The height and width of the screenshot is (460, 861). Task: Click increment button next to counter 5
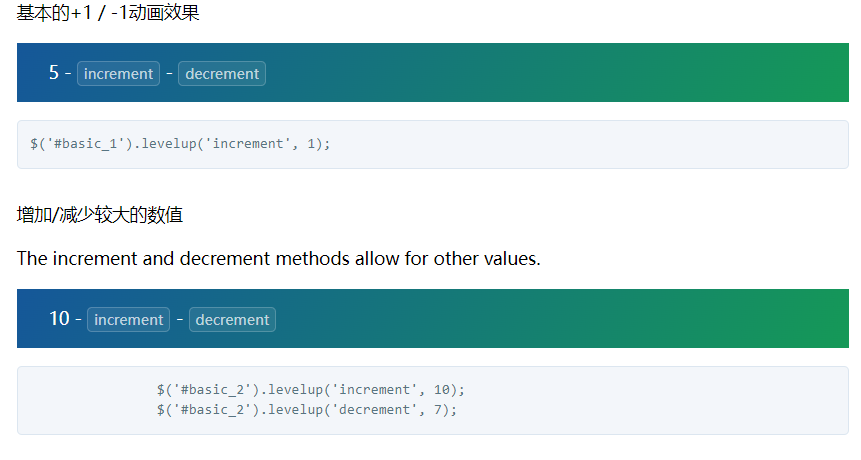click(x=119, y=74)
